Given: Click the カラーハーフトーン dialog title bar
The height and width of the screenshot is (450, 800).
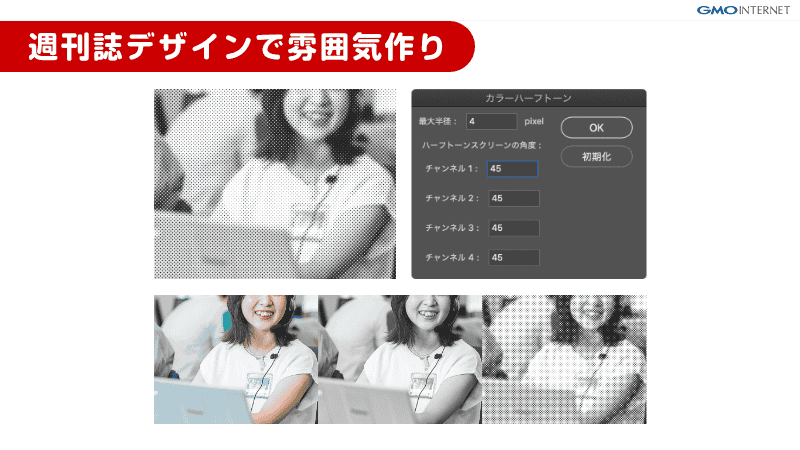Looking at the screenshot, I should point(529,97).
